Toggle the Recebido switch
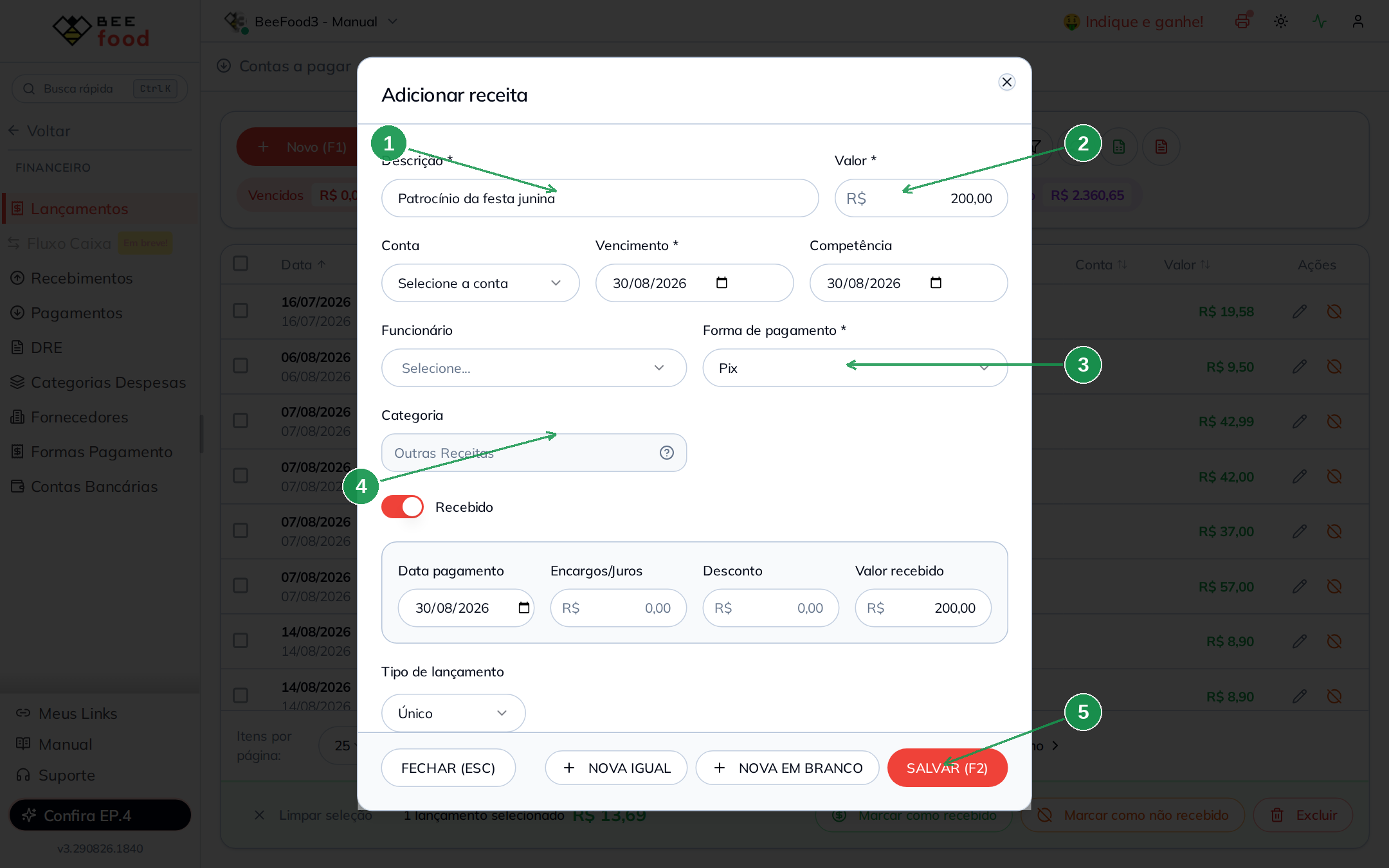This screenshot has height=868, width=1389. coord(403,507)
